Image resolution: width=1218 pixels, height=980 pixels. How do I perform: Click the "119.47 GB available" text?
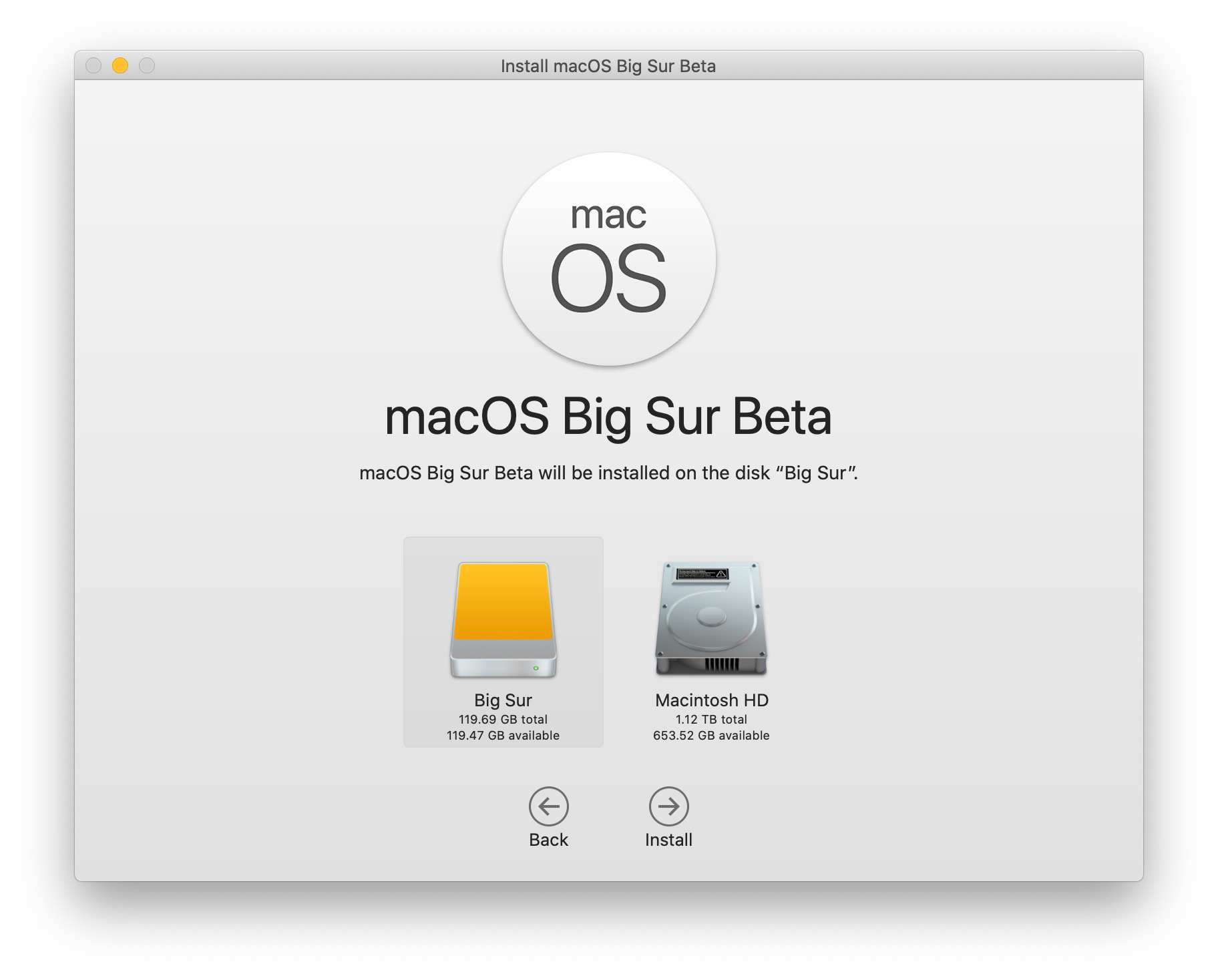tap(503, 736)
